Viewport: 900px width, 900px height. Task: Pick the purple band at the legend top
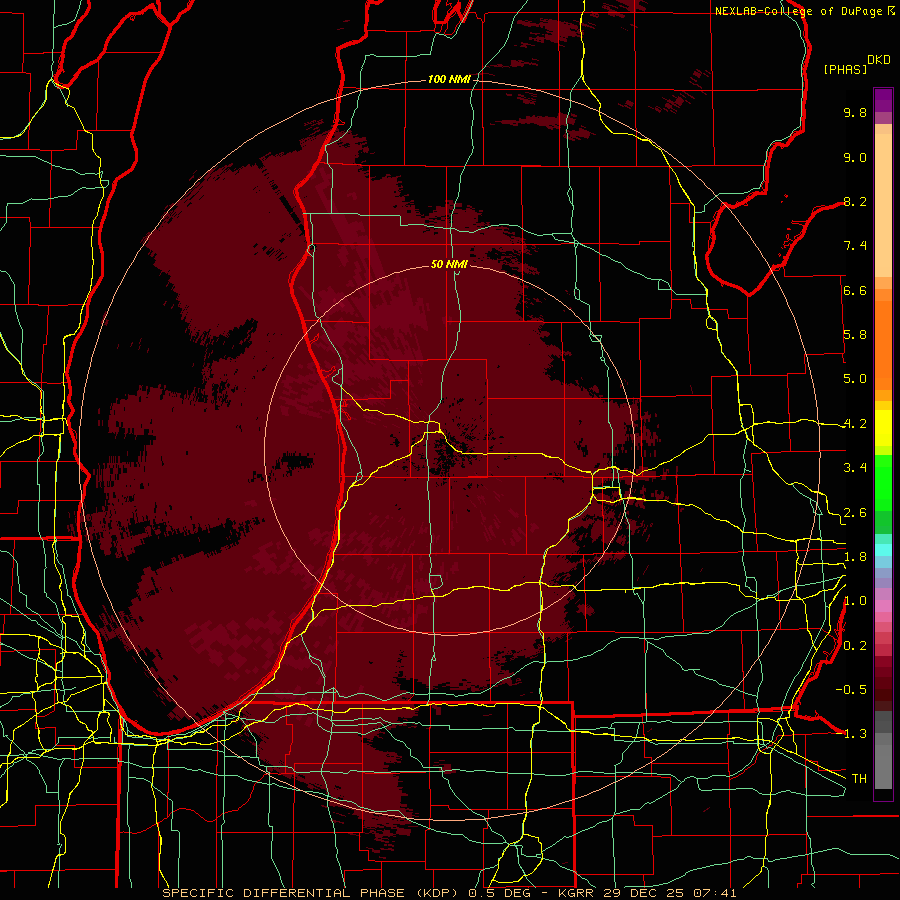pyautogui.click(x=883, y=100)
